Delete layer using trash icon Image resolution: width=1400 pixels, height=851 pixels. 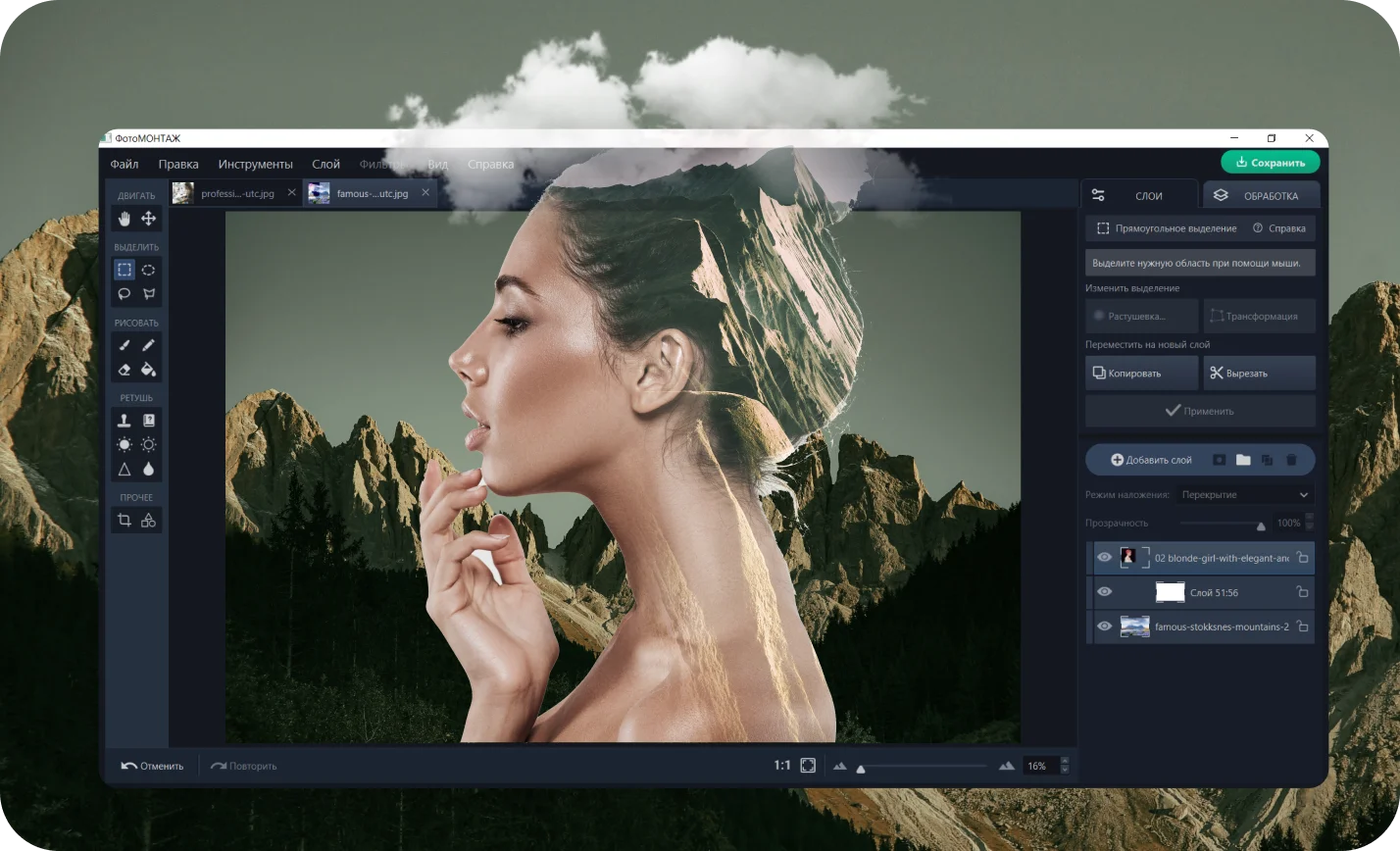click(x=1291, y=460)
